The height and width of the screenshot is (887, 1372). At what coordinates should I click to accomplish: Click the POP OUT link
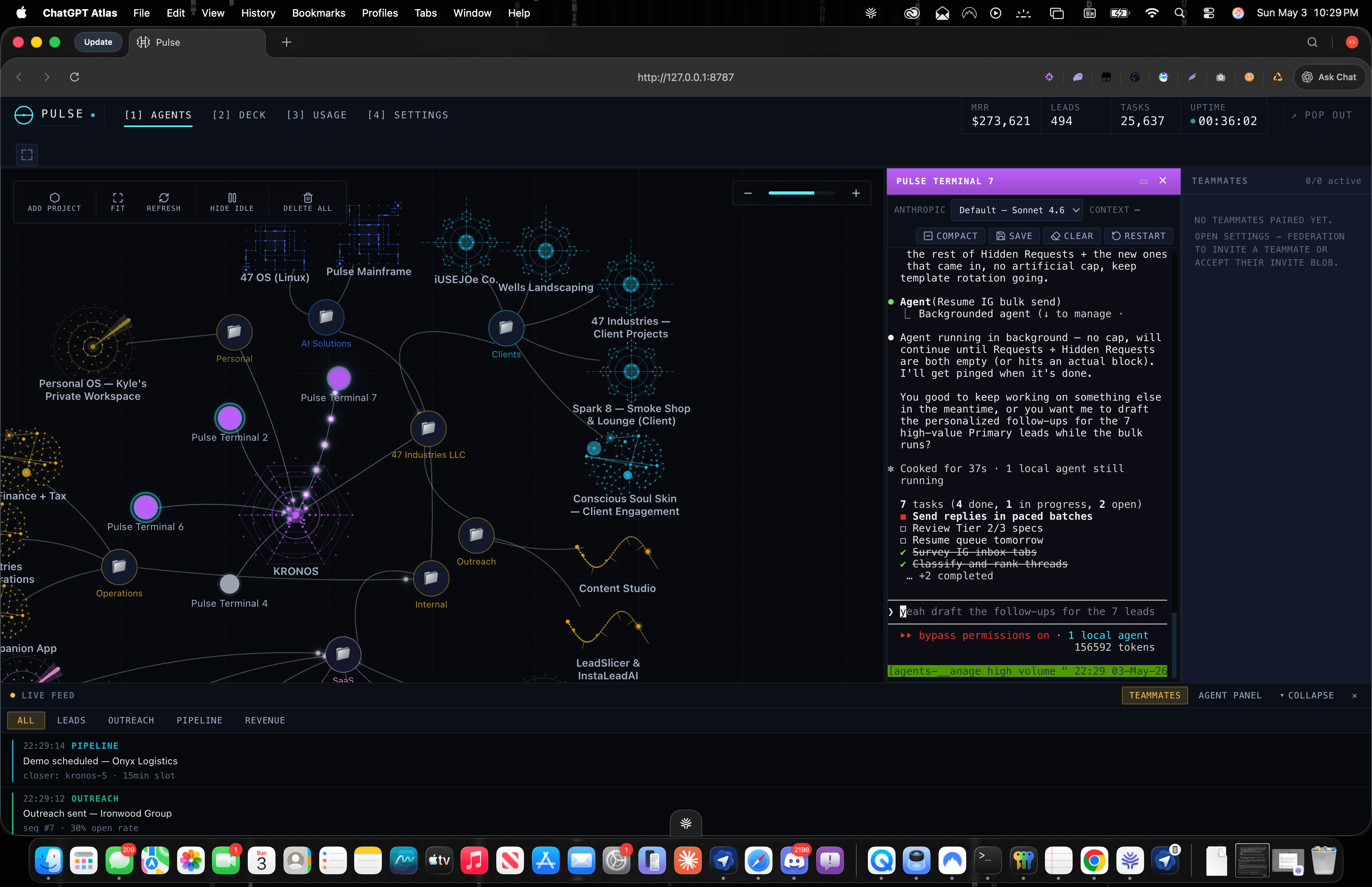[x=1321, y=115]
